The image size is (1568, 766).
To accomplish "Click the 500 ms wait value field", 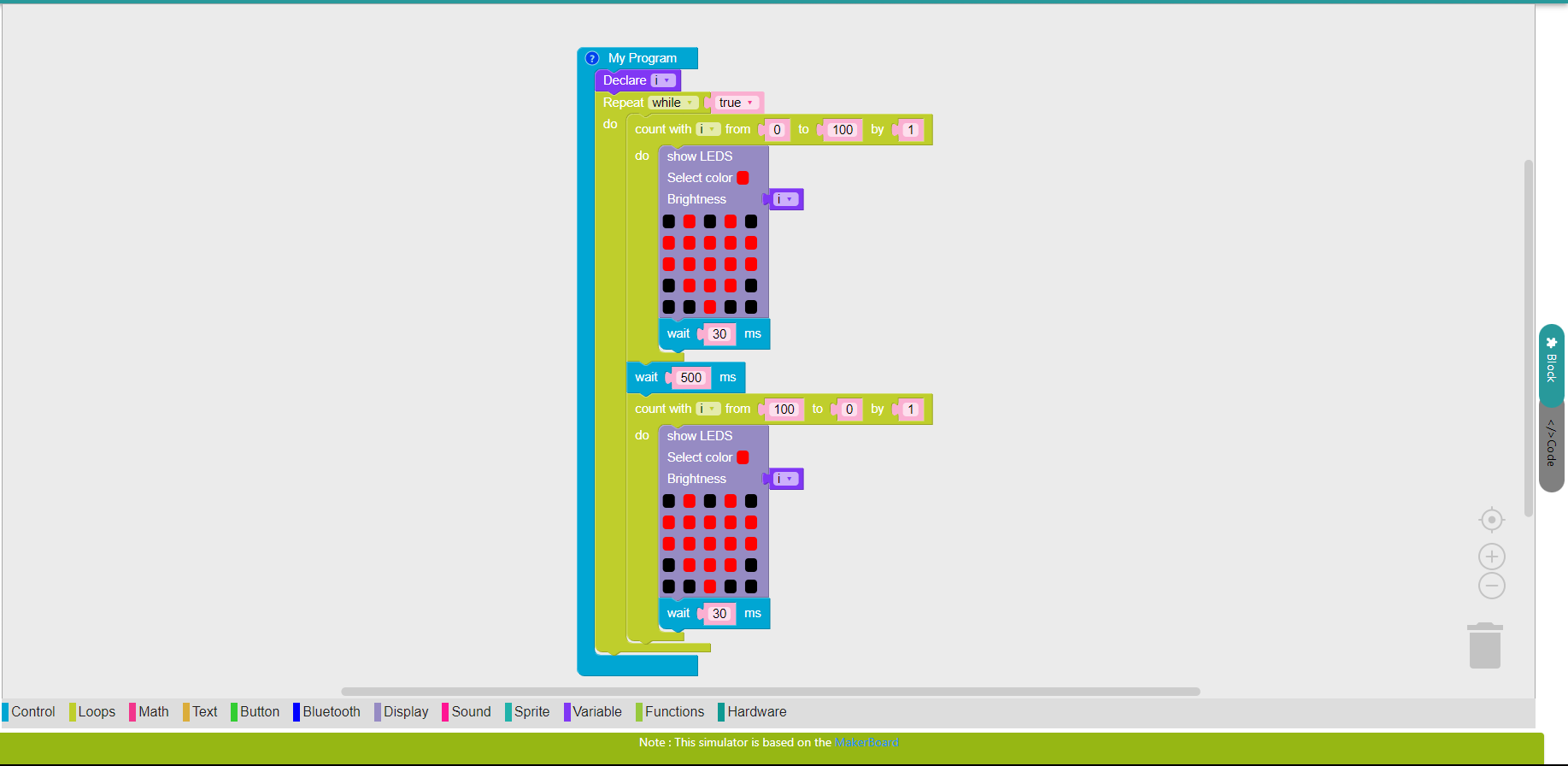I will click(x=690, y=378).
